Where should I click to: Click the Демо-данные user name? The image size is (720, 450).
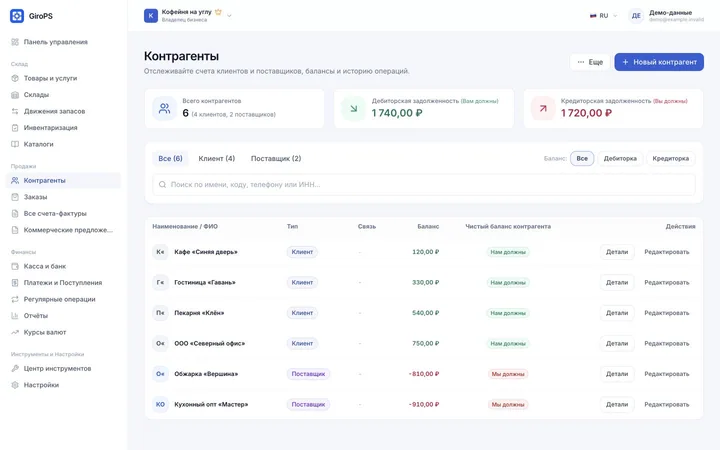[670, 12]
